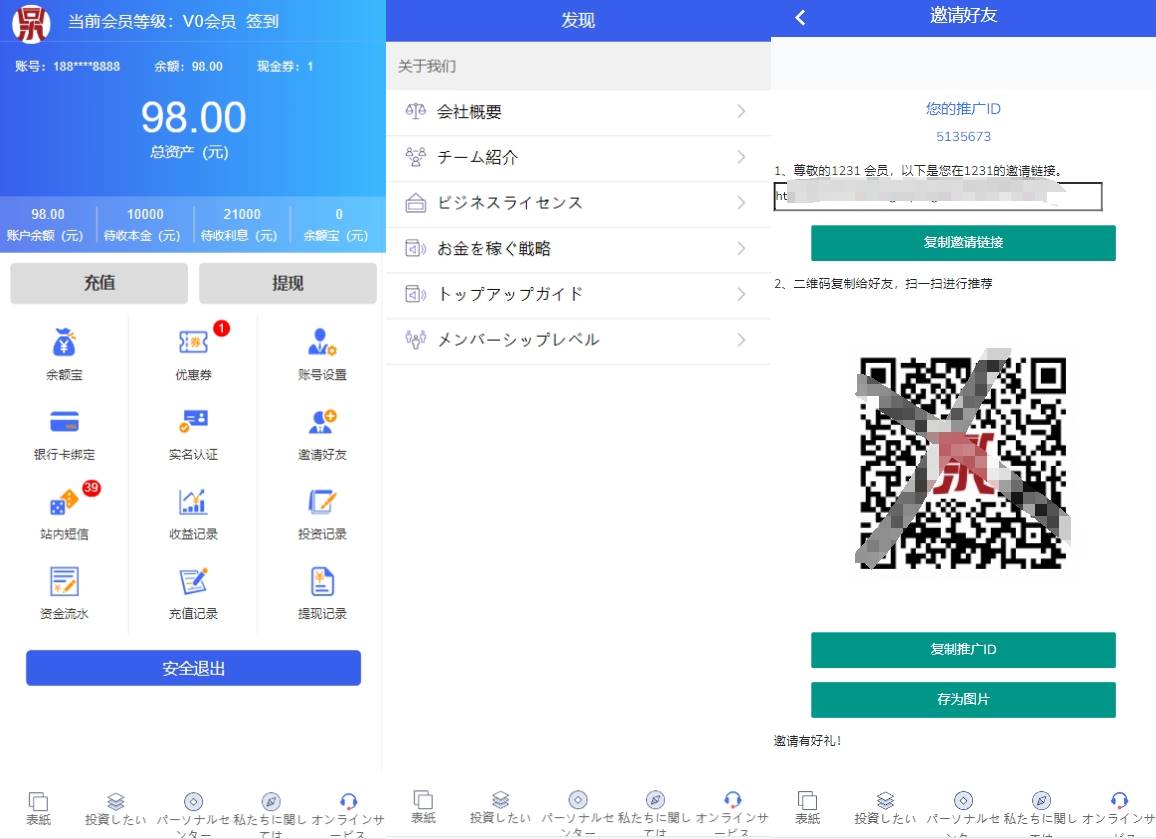
Task: Tap 表紙 tab in 邀请好友 screen
Action: [x=808, y=809]
